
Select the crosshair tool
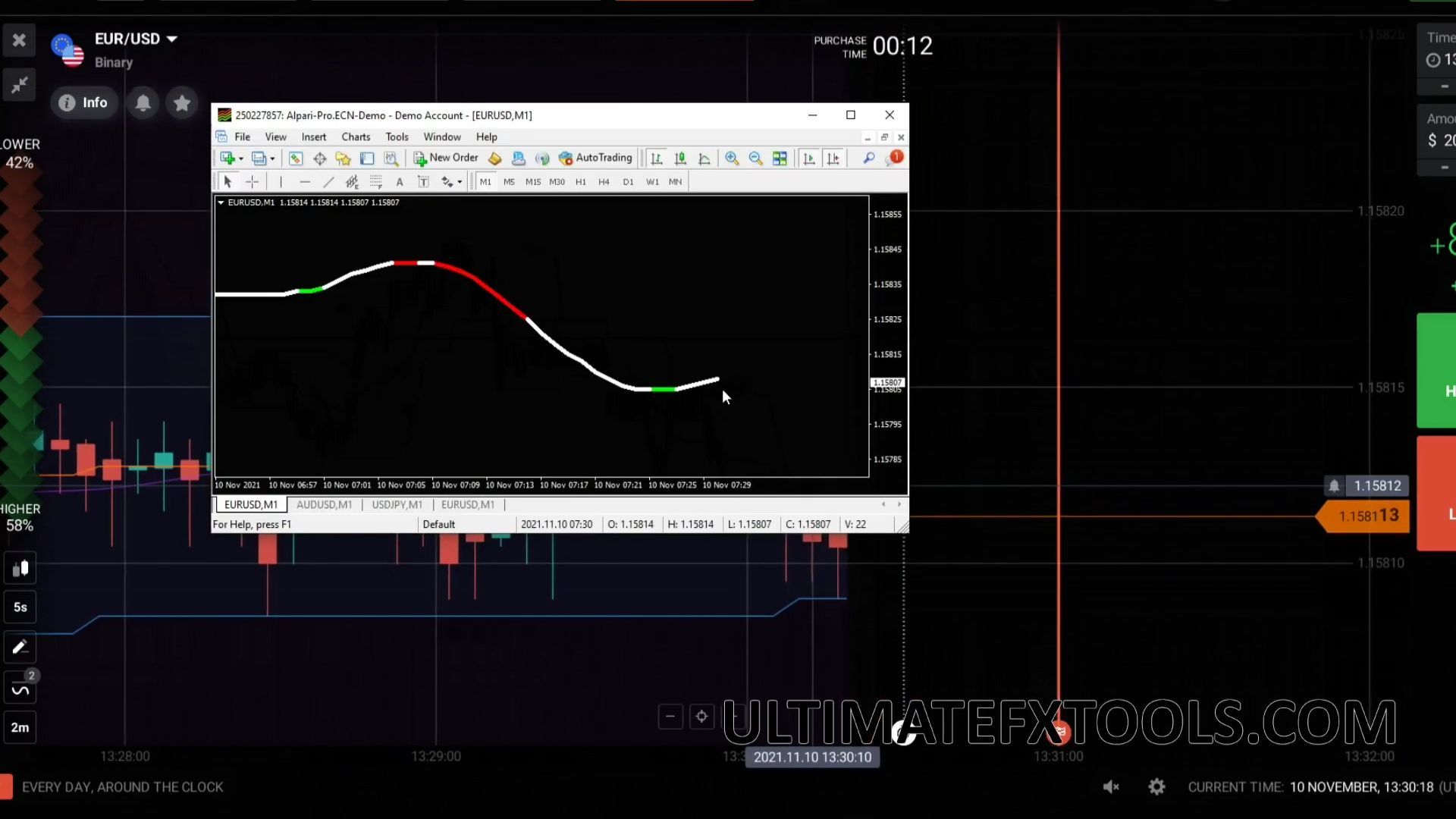tap(252, 181)
